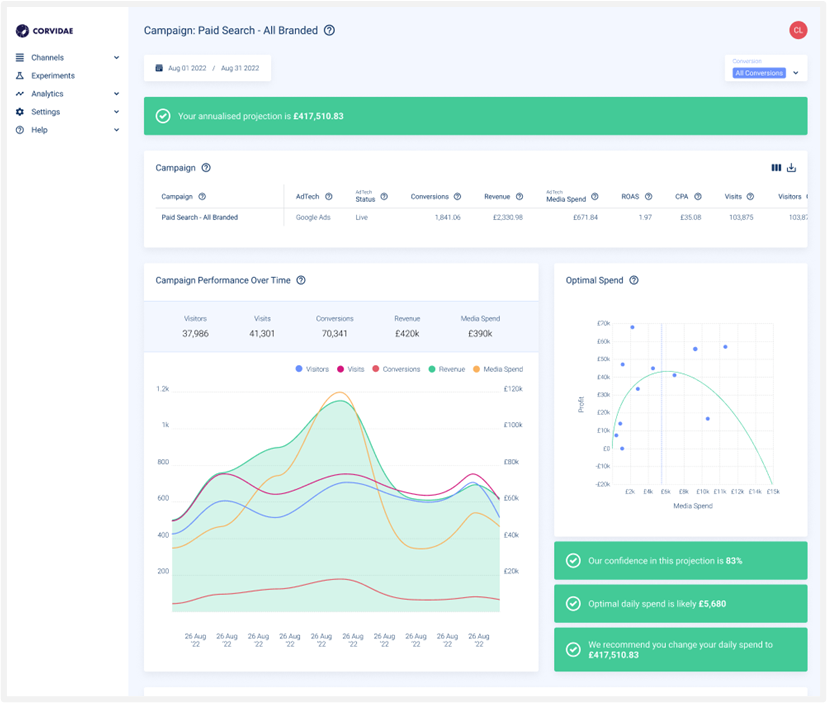
Task: Click the Analytics trend line icon
Action: coord(20,93)
